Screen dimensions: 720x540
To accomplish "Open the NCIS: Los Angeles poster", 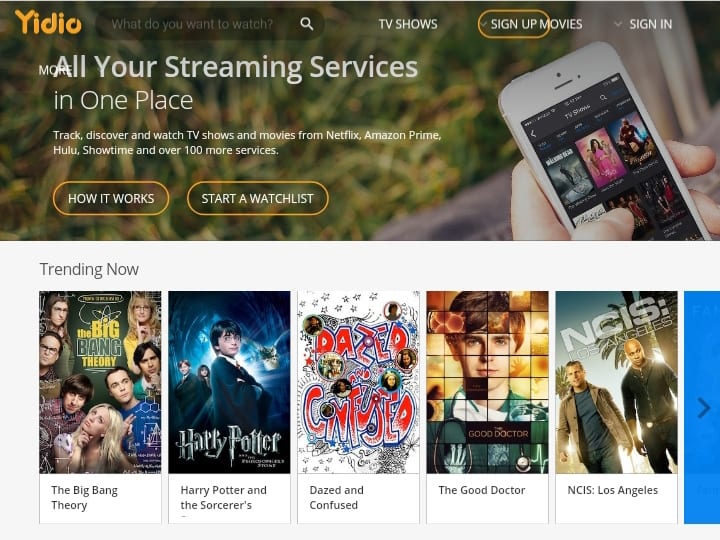I will point(616,382).
